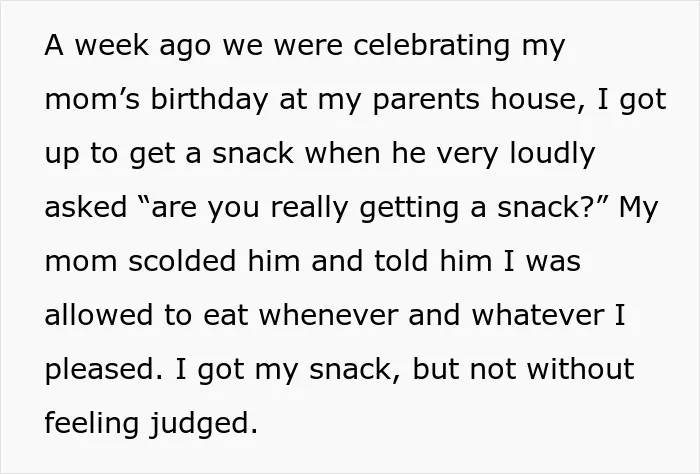Click the word "allowed" at line start

coord(99,315)
